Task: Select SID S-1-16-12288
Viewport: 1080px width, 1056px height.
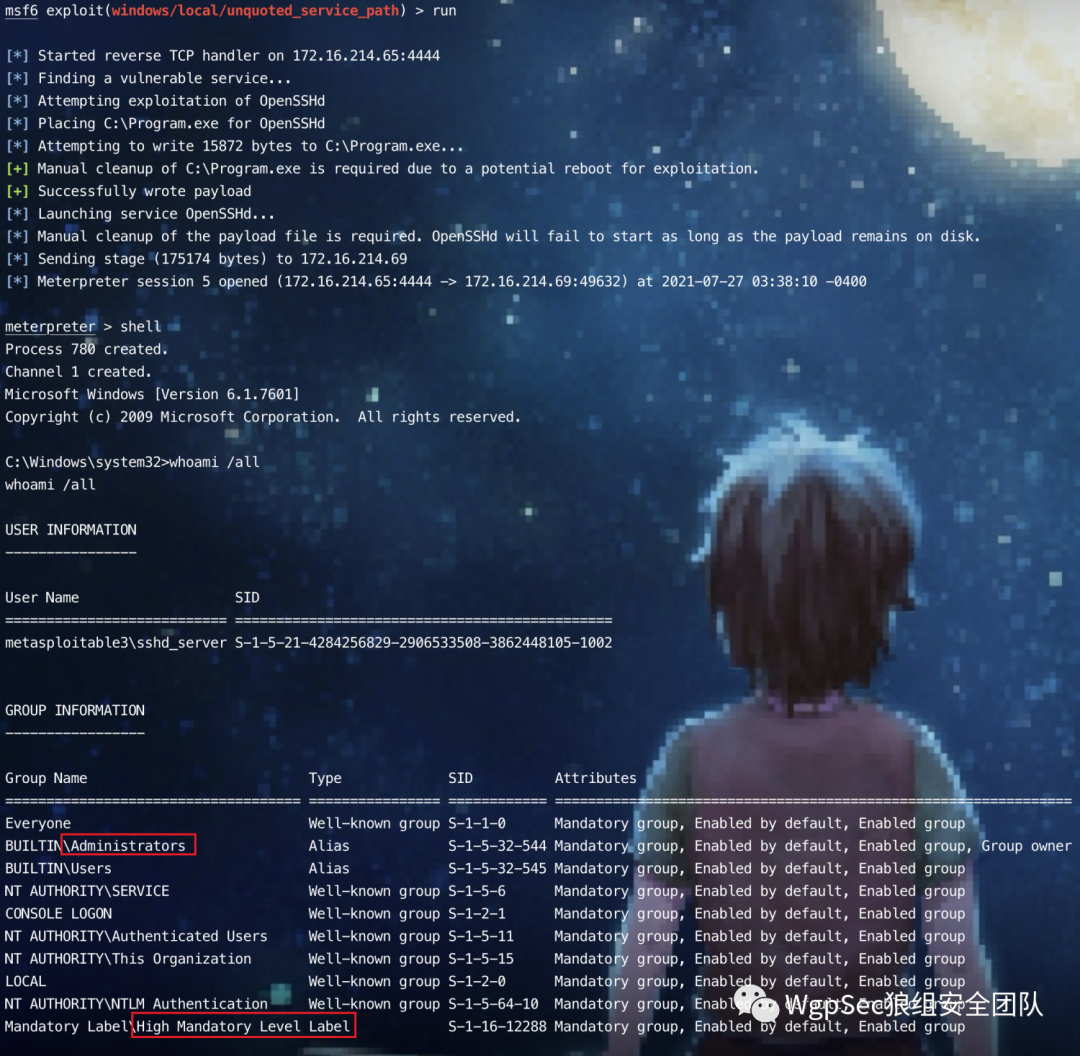Action: tap(497, 1027)
